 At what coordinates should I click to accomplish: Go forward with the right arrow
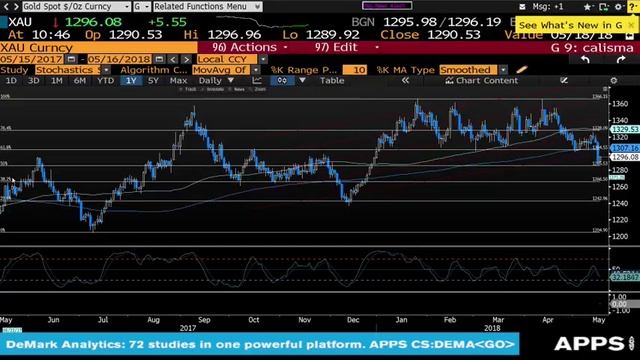pyautogui.click(x=16, y=6)
